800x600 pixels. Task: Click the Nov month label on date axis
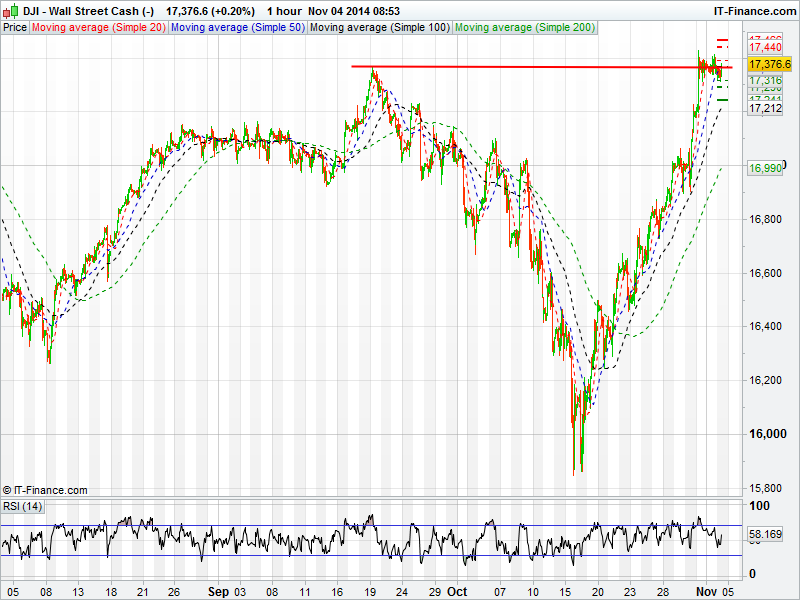pyautogui.click(x=707, y=592)
